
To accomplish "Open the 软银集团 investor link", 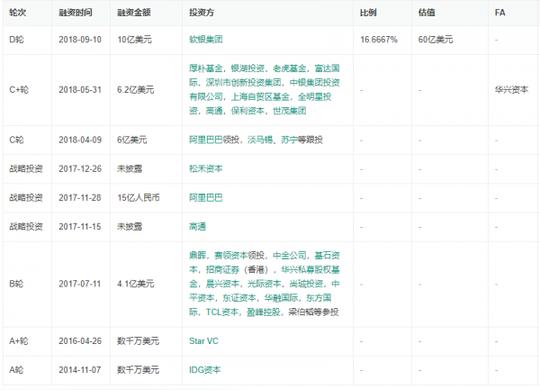I will click(206, 39).
